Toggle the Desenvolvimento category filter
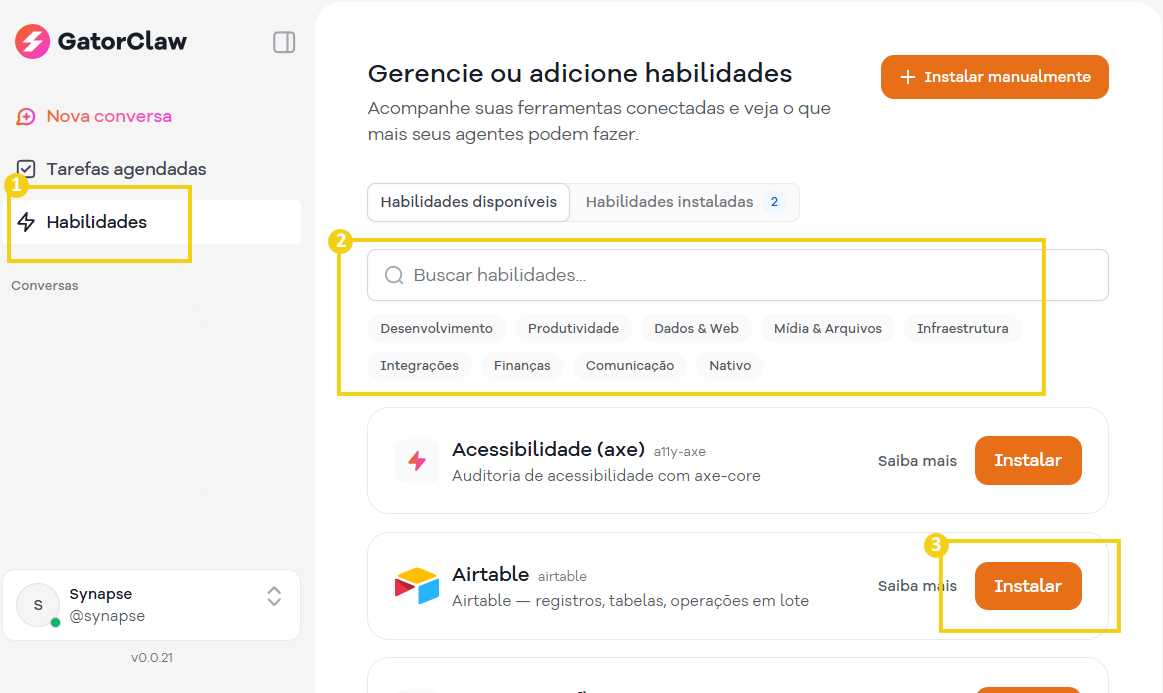 434,327
